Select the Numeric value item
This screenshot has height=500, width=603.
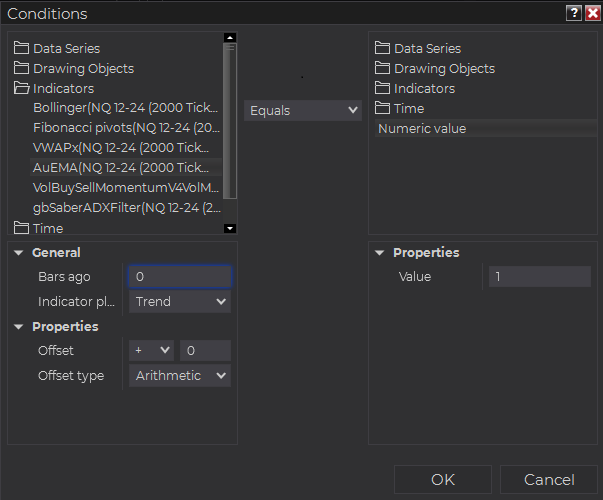tap(422, 128)
